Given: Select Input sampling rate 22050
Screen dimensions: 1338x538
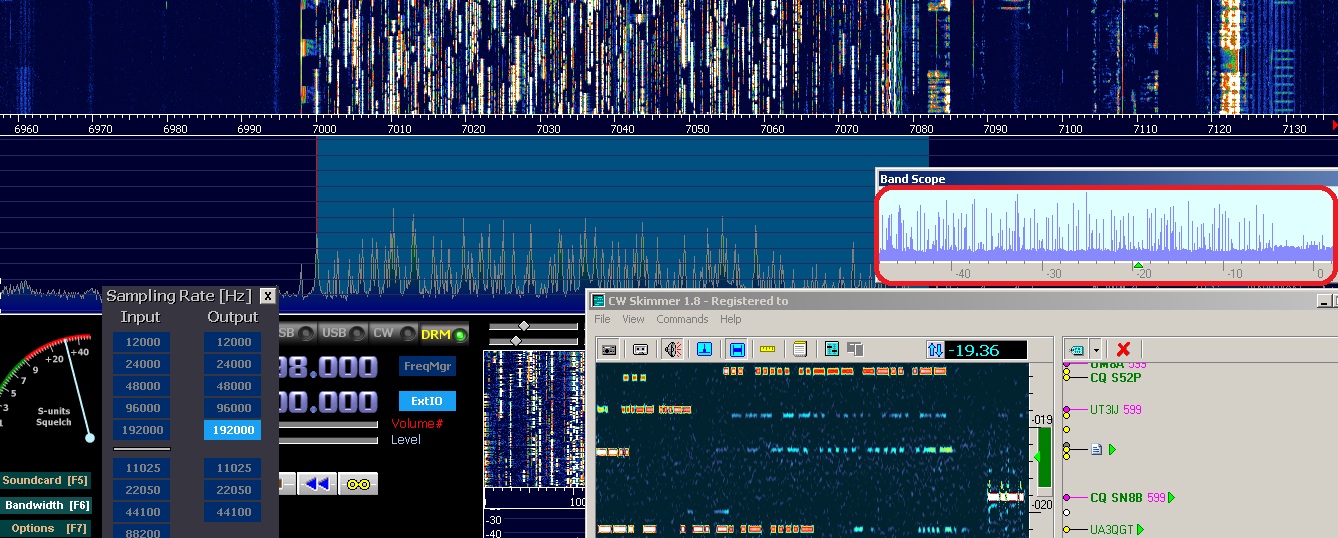Looking at the screenshot, I should 140,490.
